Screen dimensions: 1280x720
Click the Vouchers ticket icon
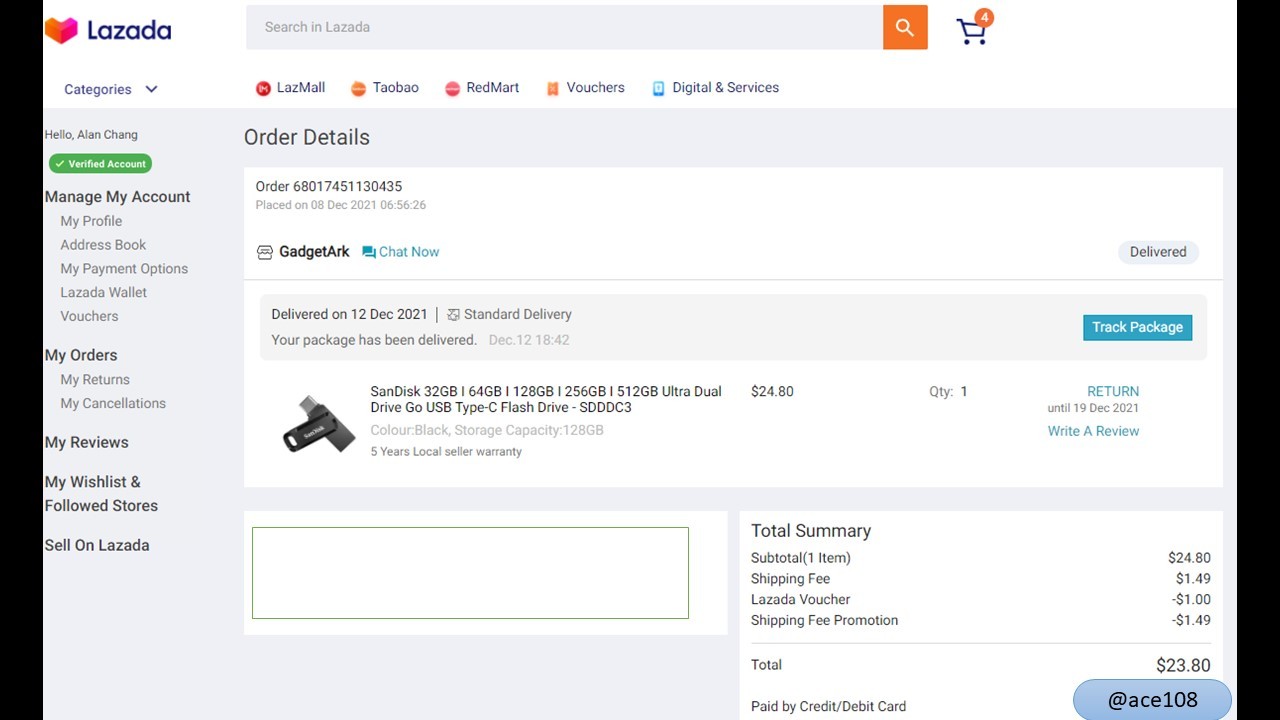(x=552, y=88)
